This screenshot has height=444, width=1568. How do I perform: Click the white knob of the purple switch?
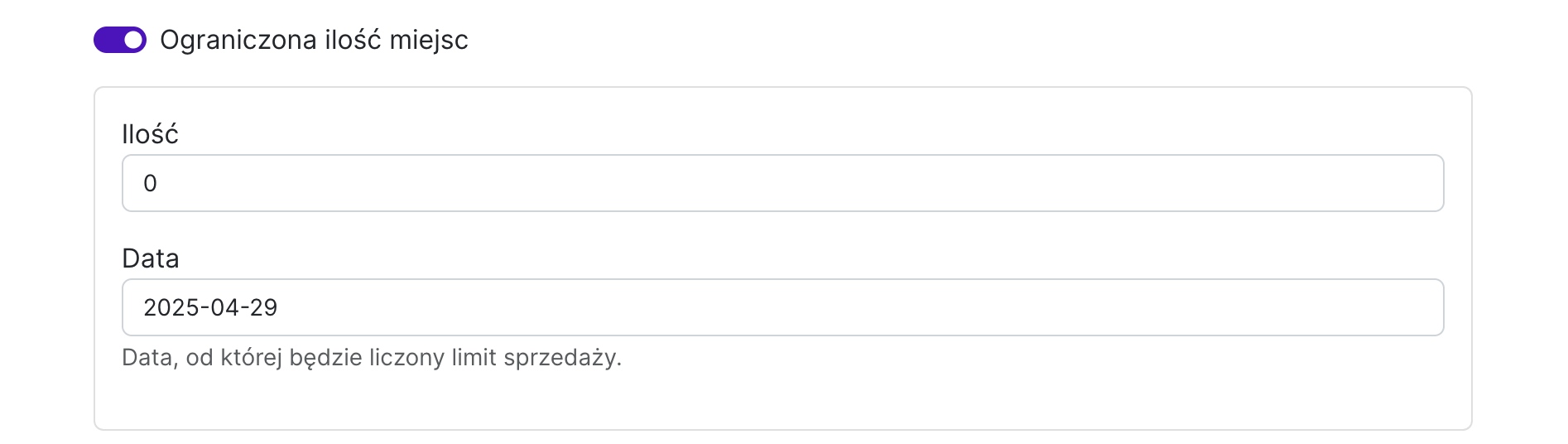click(x=132, y=40)
